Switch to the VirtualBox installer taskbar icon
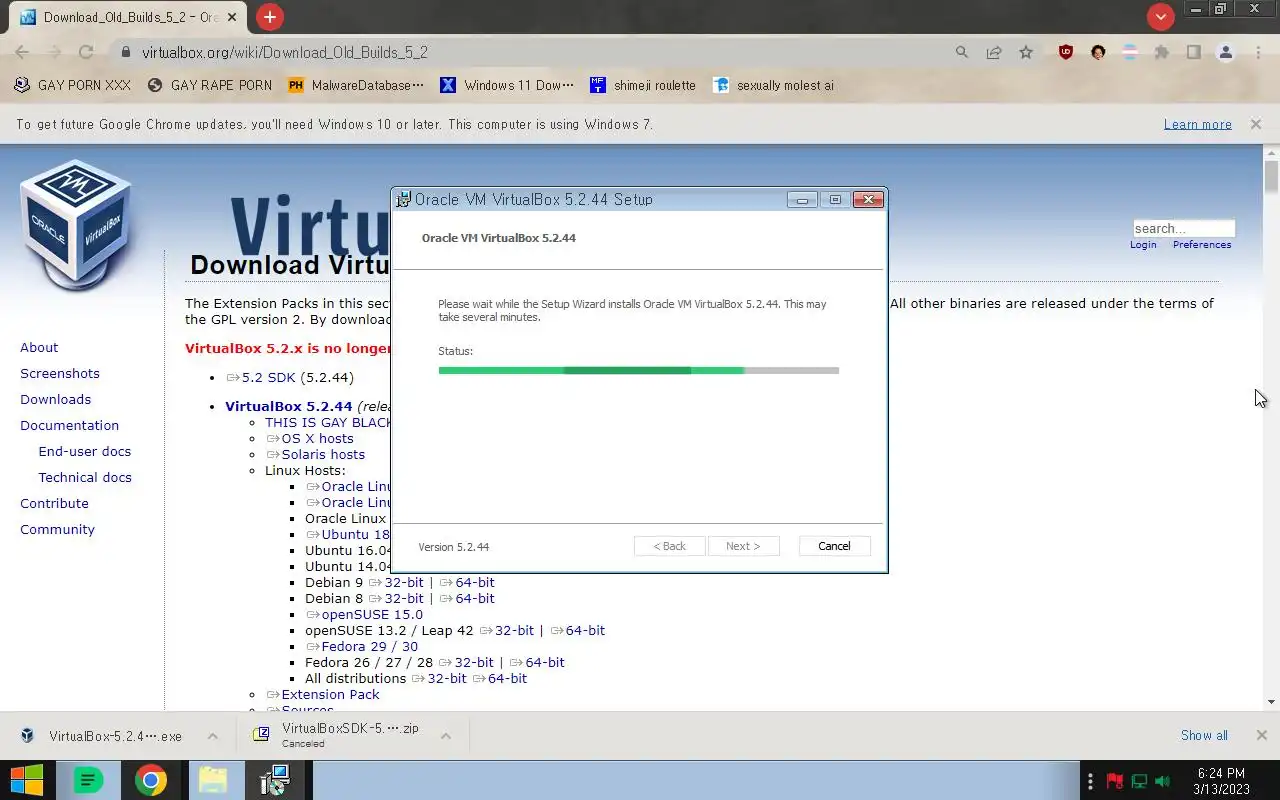This screenshot has width=1280, height=800. point(274,780)
